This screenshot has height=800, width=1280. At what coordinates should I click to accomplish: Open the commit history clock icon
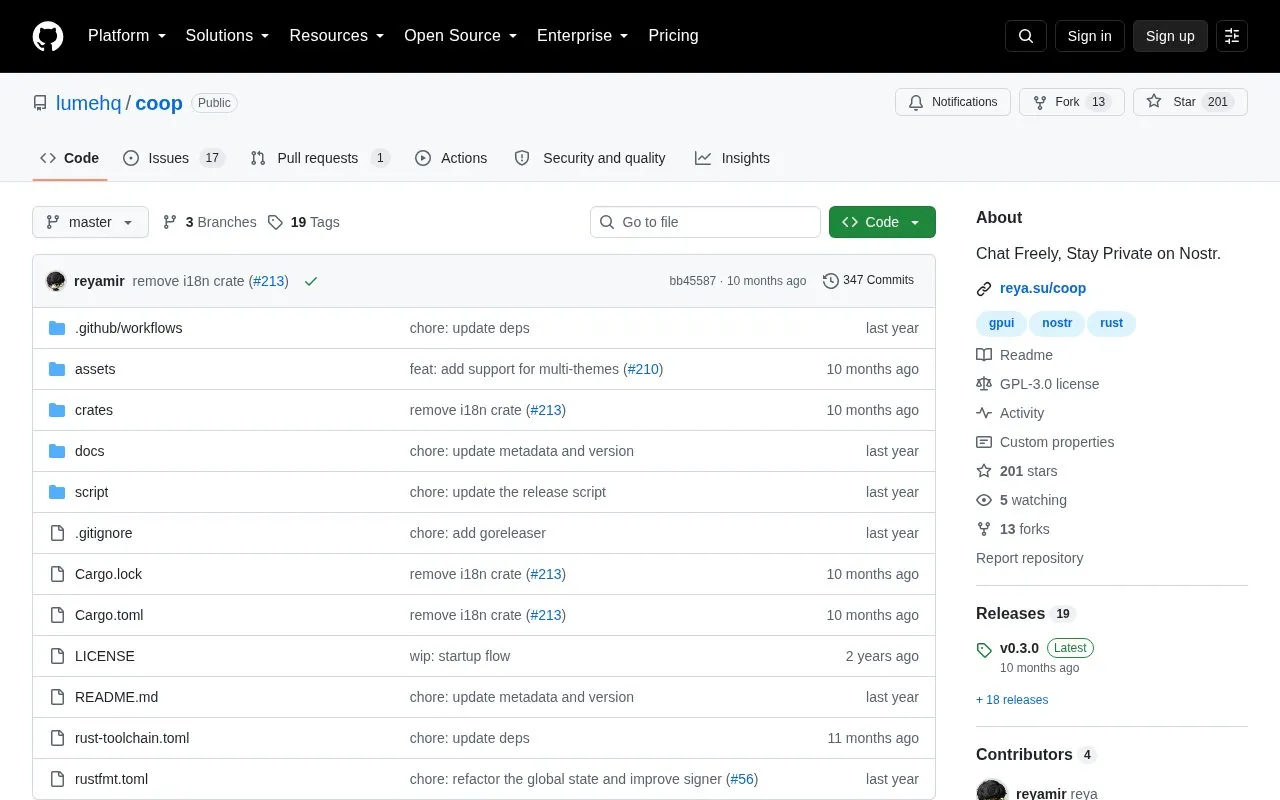830,281
